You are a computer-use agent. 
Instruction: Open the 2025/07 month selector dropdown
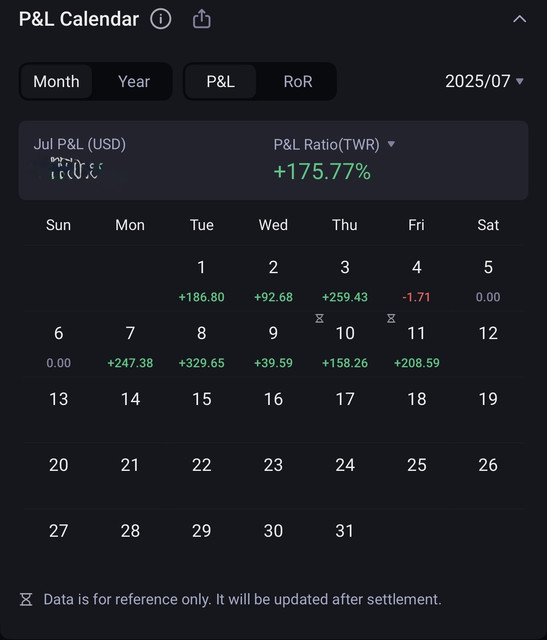(484, 81)
